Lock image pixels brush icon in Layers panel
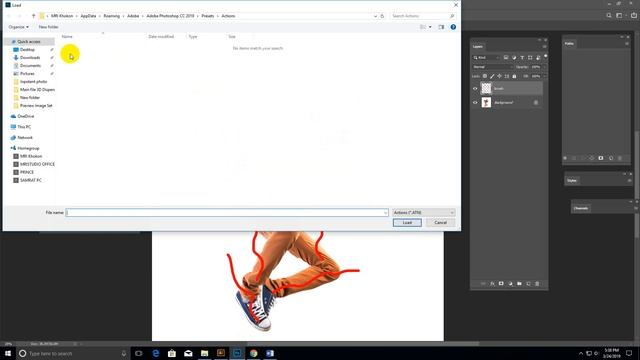 492,76
